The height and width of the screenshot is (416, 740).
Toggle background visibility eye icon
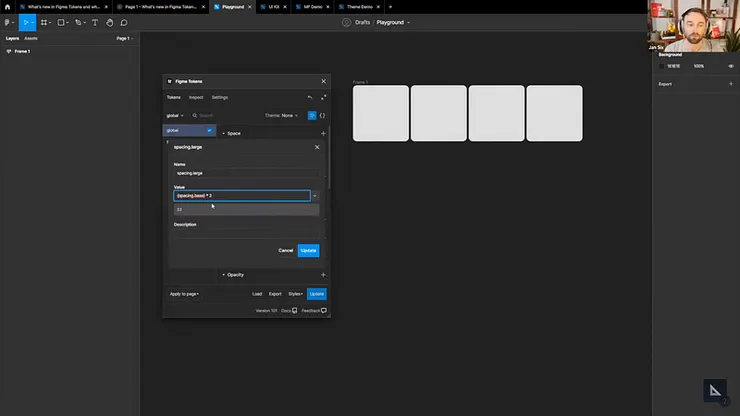tap(731, 66)
